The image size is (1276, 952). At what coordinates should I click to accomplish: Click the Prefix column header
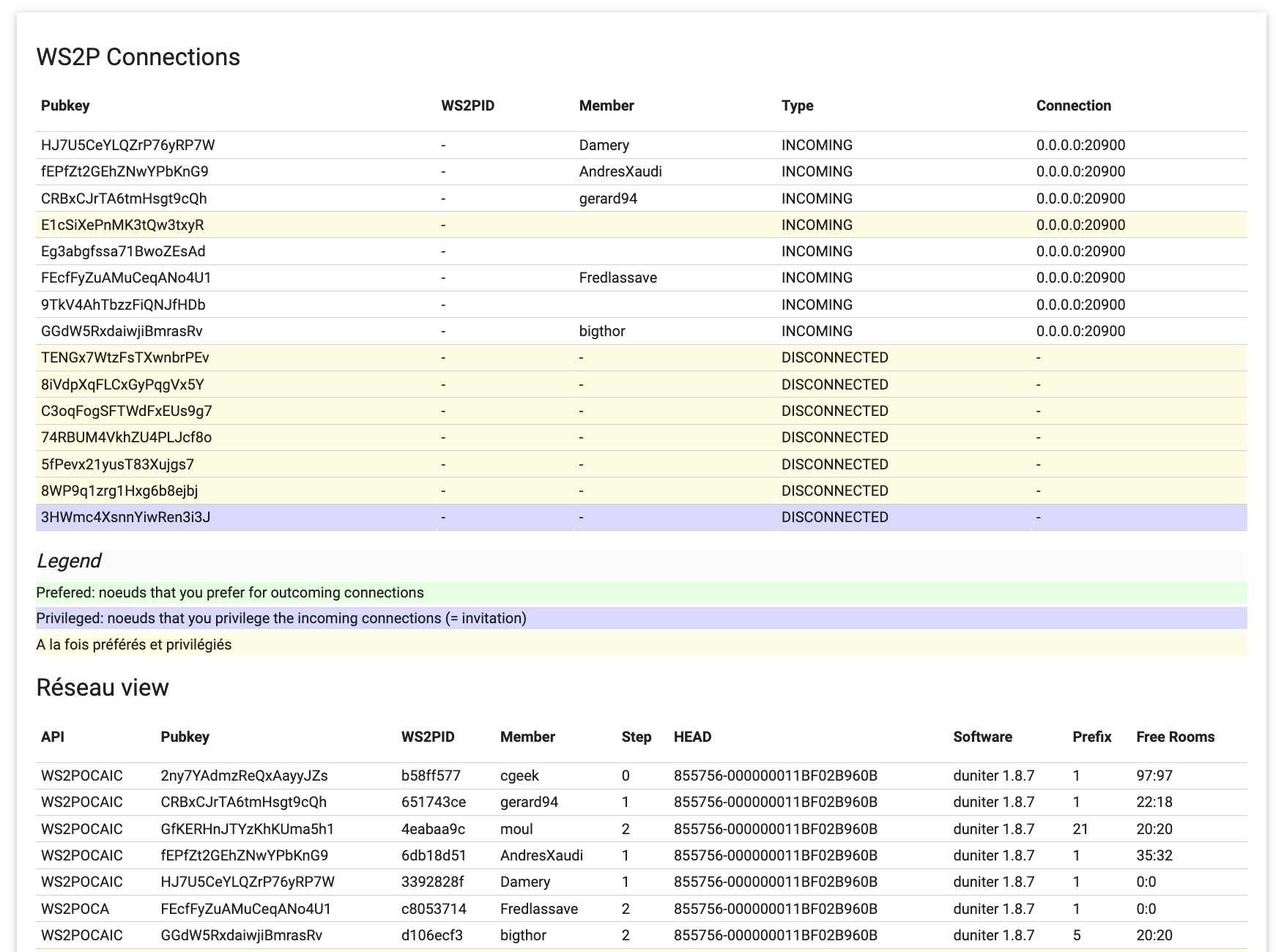(x=1091, y=737)
